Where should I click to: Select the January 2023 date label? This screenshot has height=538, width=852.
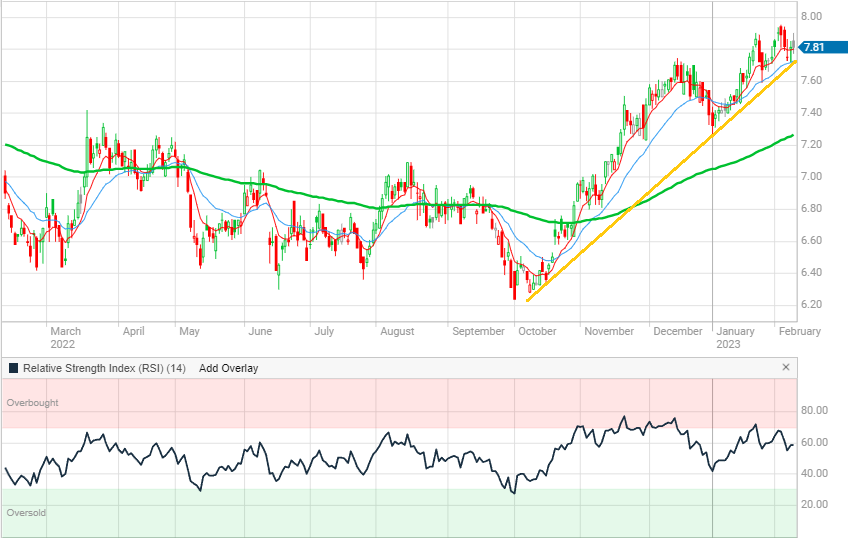pyautogui.click(x=736, y=337)
